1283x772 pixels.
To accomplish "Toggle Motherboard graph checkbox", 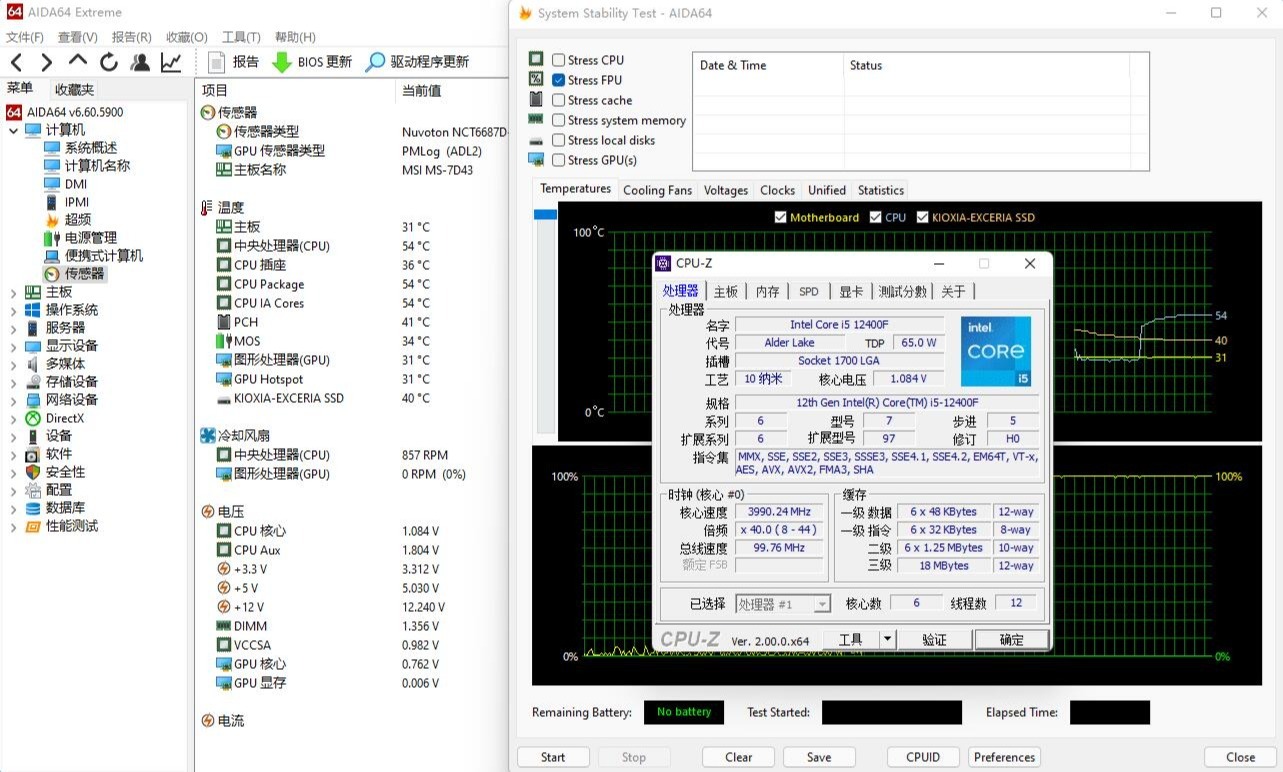I will [x=781, y=217].
